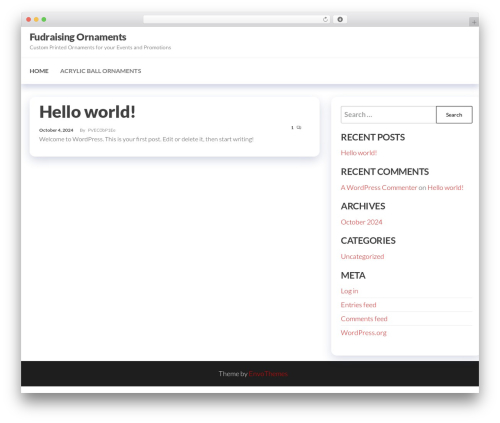Open the WordPress.org link
Screen dimensions: 500x423
coord(364,333)
